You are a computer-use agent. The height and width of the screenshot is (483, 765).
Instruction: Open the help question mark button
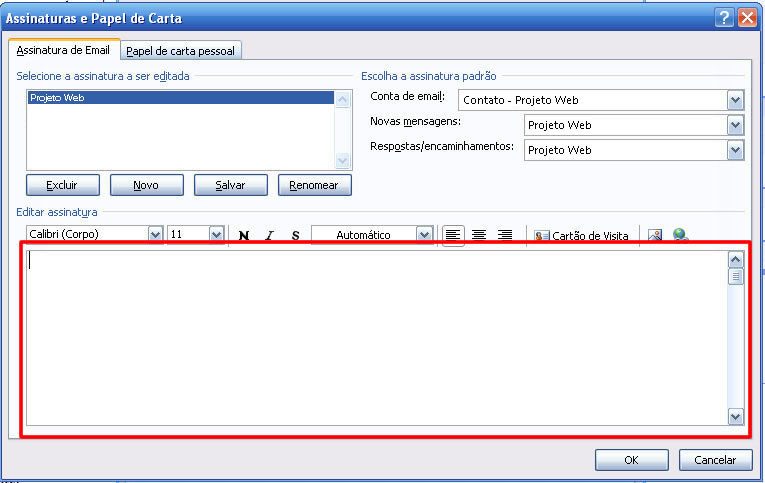[x=725, y=18]
